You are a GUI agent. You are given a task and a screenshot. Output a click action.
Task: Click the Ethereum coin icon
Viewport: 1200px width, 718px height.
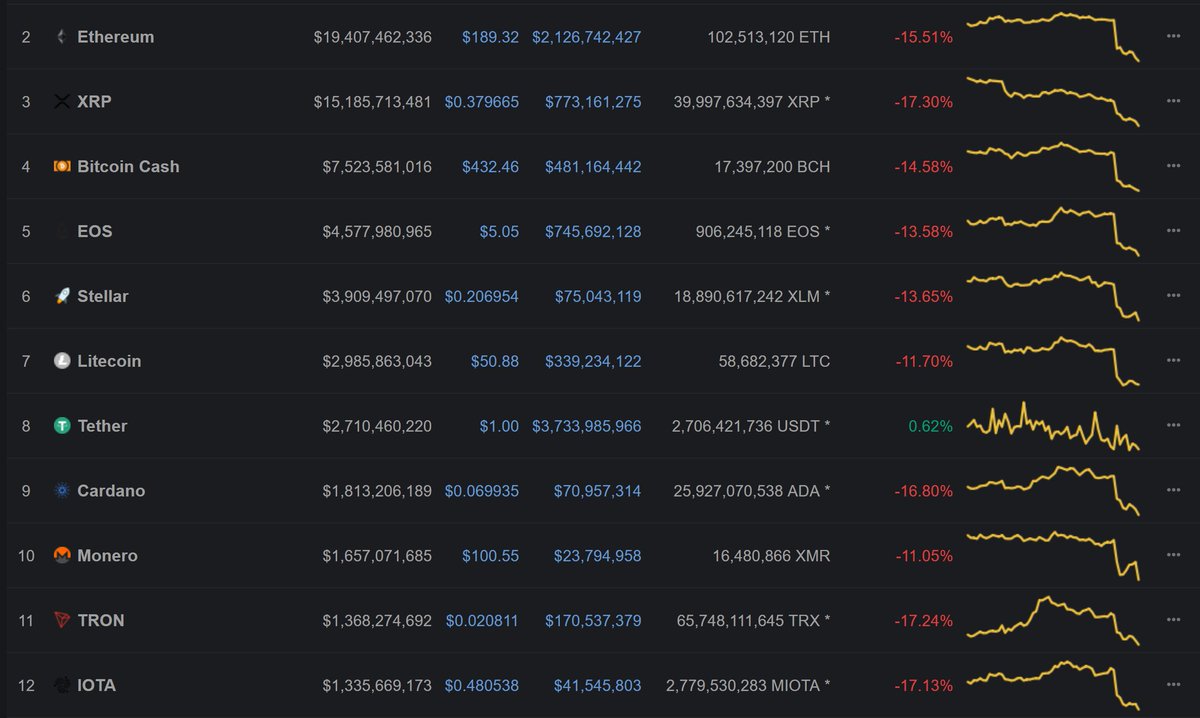pos(62,37)
